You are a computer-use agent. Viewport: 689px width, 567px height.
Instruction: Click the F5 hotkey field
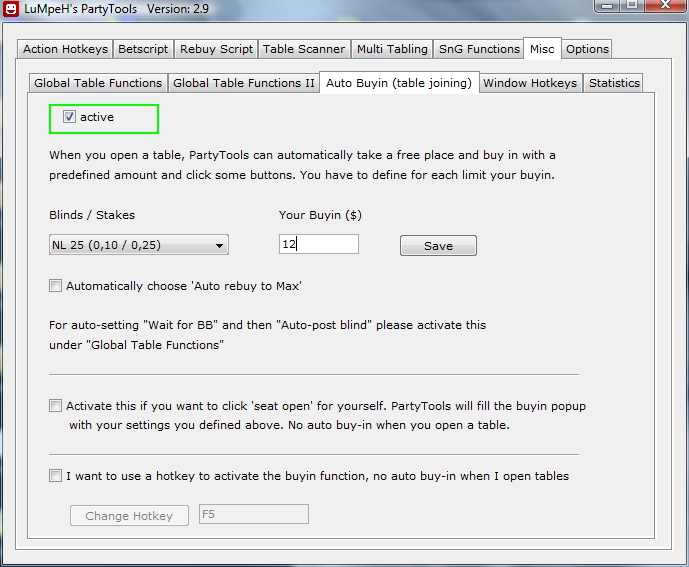254,514
